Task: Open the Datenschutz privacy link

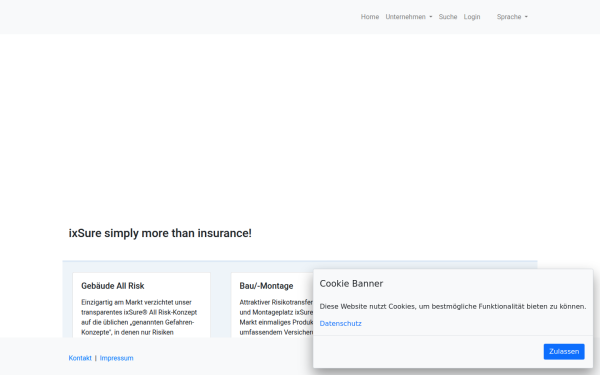Action: (341, 323)
